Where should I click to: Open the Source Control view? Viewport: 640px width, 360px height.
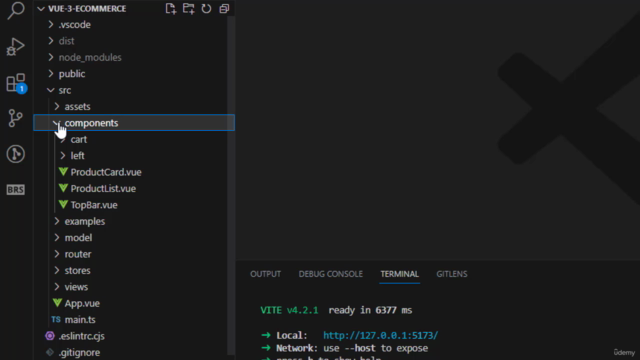(x=16, y=118)
